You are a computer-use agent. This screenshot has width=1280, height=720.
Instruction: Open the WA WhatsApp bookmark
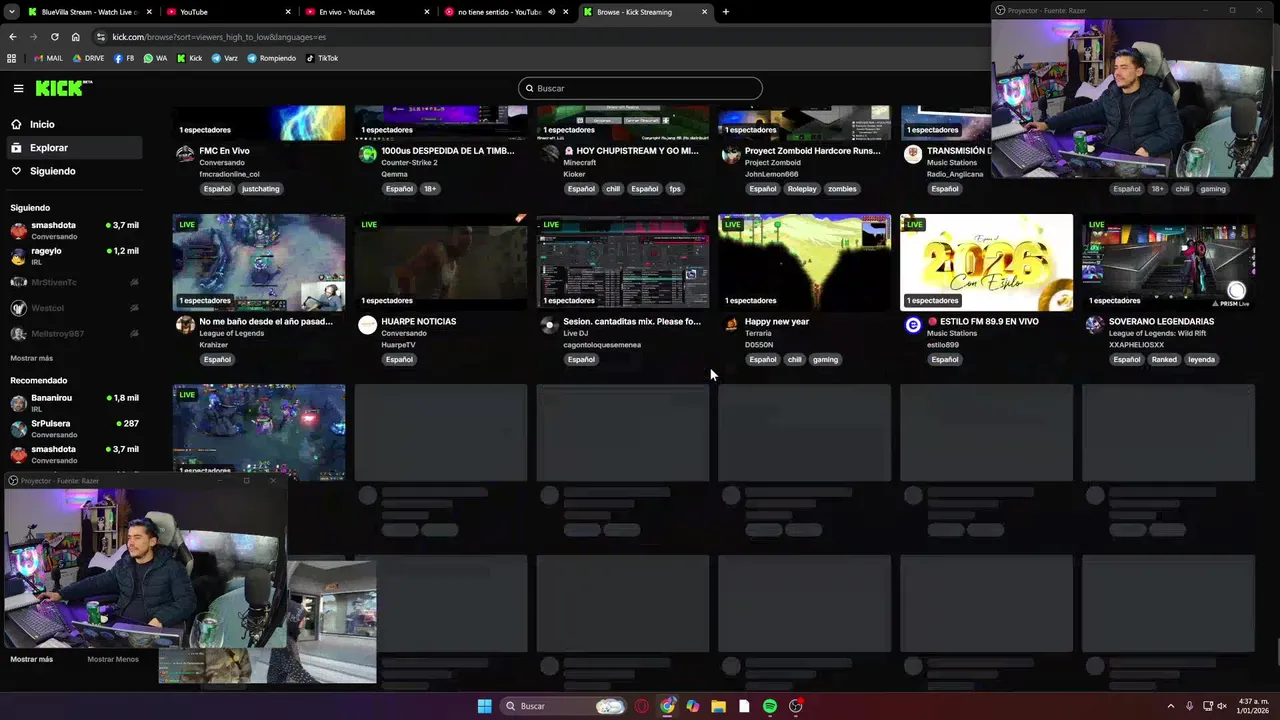coord(155,58)
